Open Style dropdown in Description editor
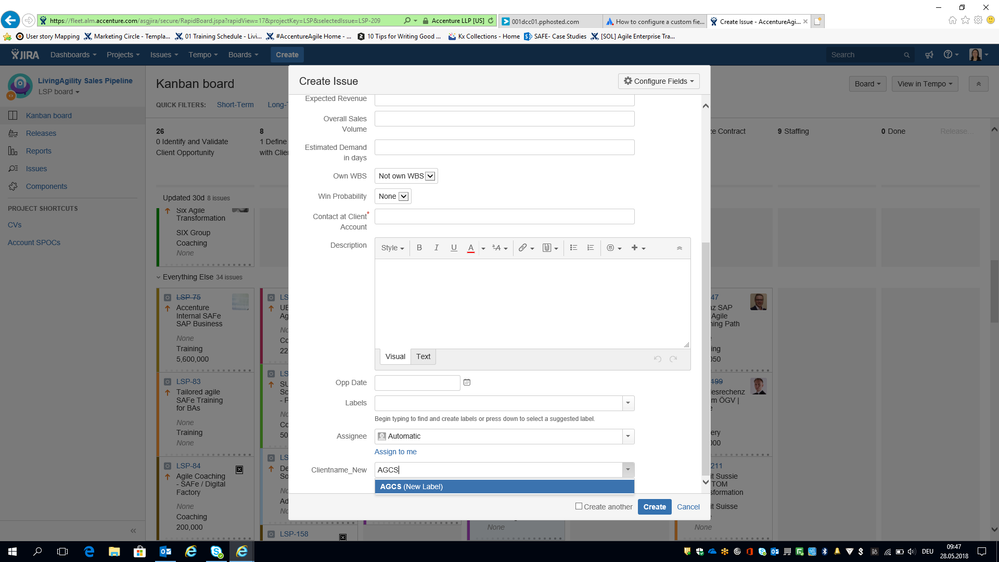The height and width of the screenshot is (562, 999). coord(392,248)
